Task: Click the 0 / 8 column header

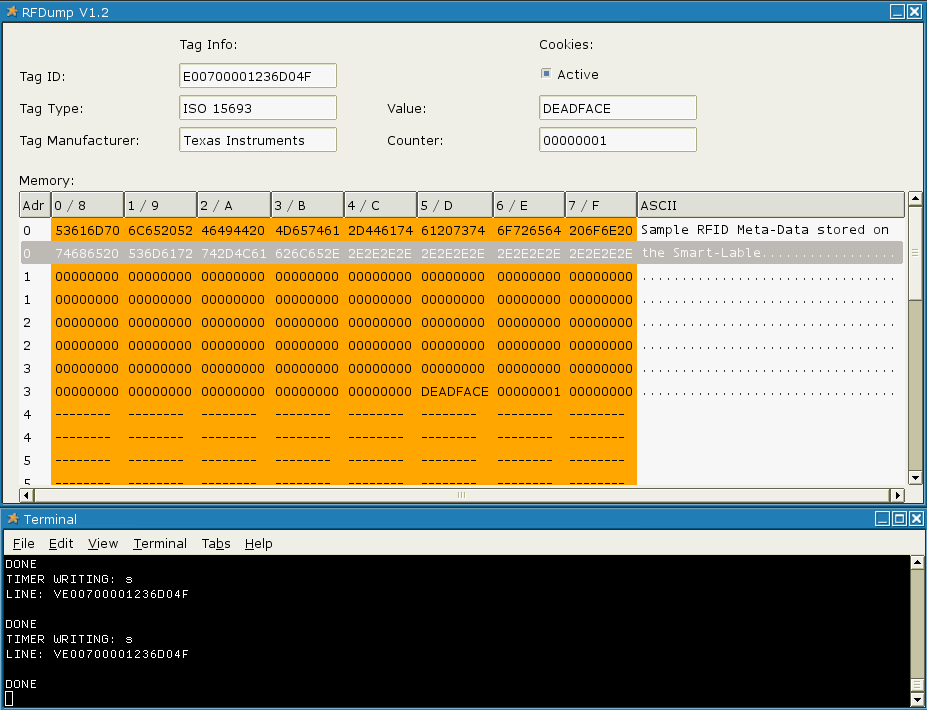Action: coord(87,205)
